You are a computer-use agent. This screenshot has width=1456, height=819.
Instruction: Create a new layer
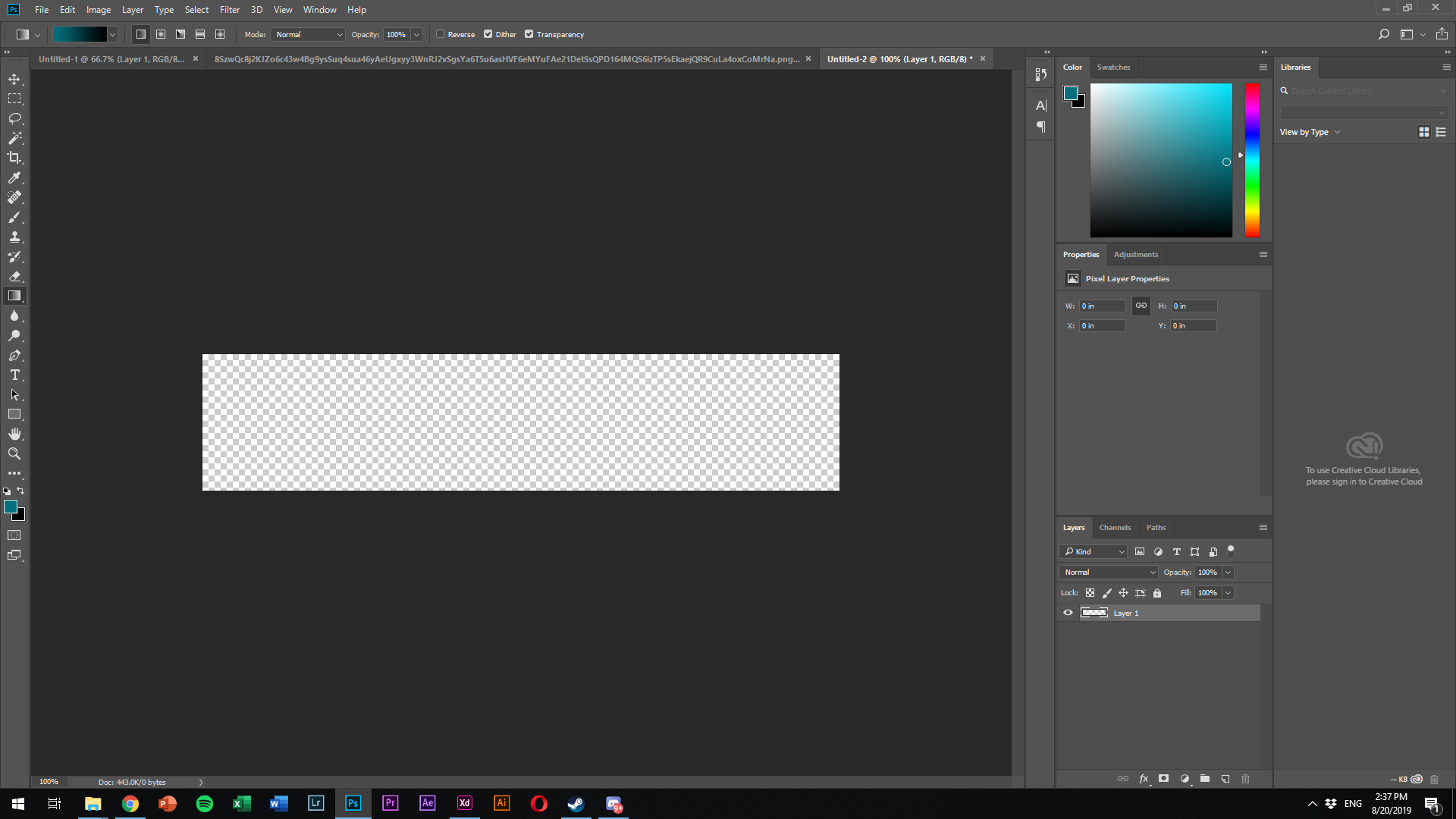pos(1225,779)
